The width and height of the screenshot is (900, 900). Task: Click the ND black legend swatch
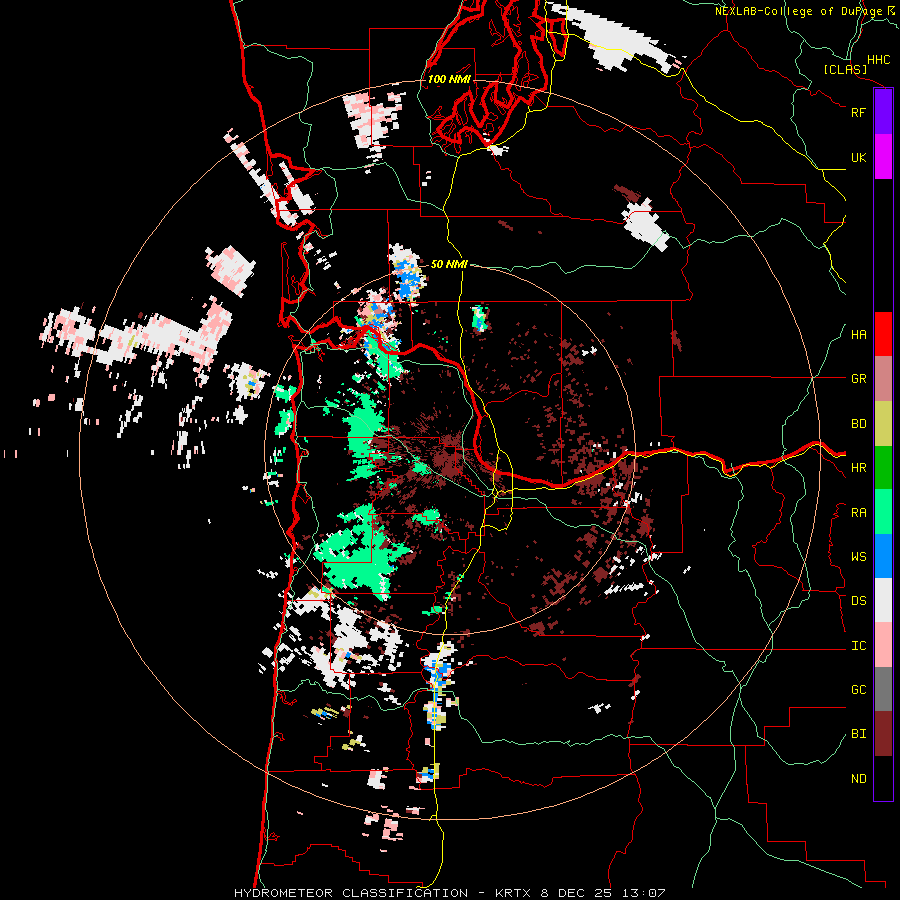(x=883, y=778)
